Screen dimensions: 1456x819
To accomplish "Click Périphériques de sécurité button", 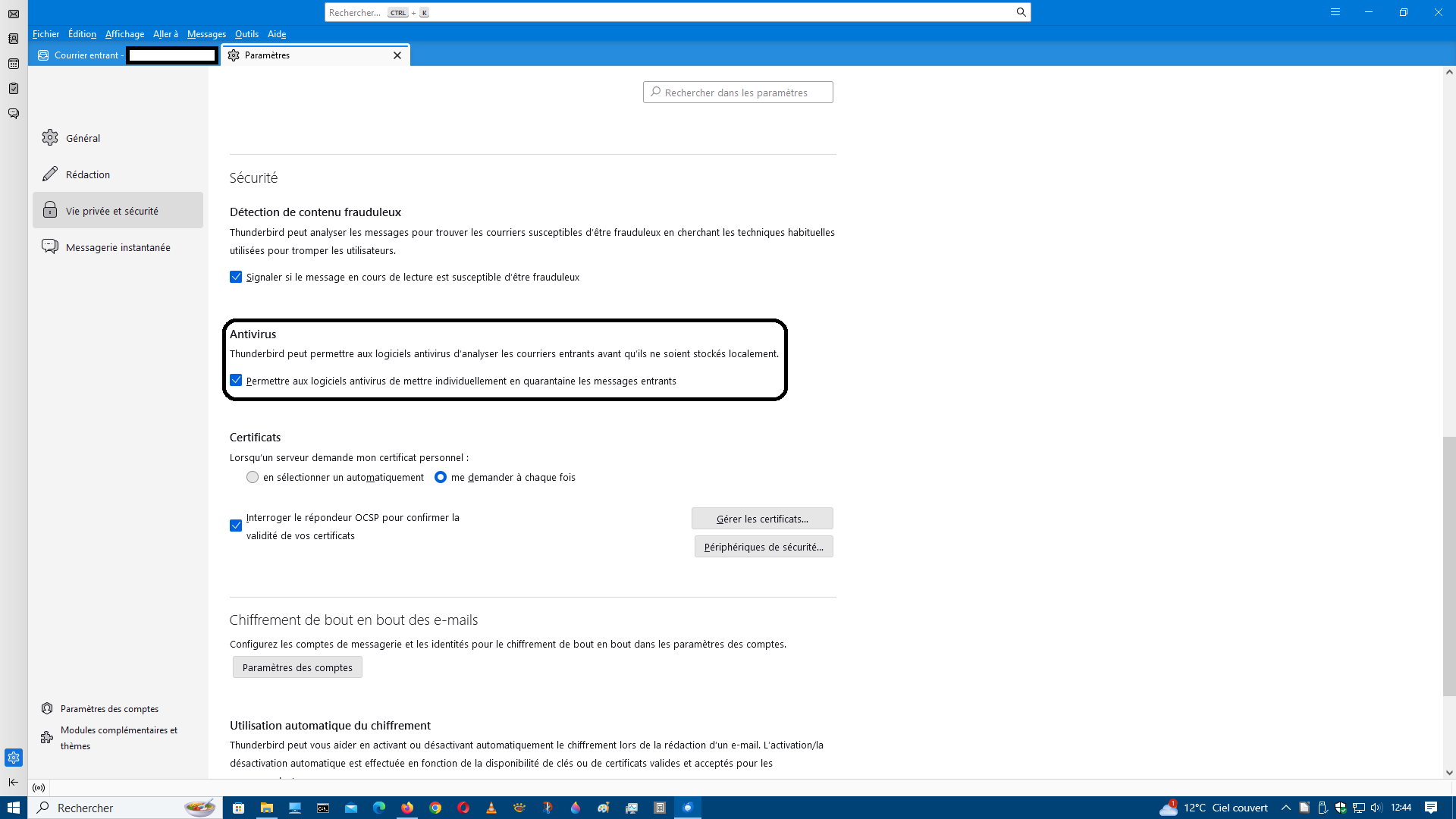I will pos(764,547).
